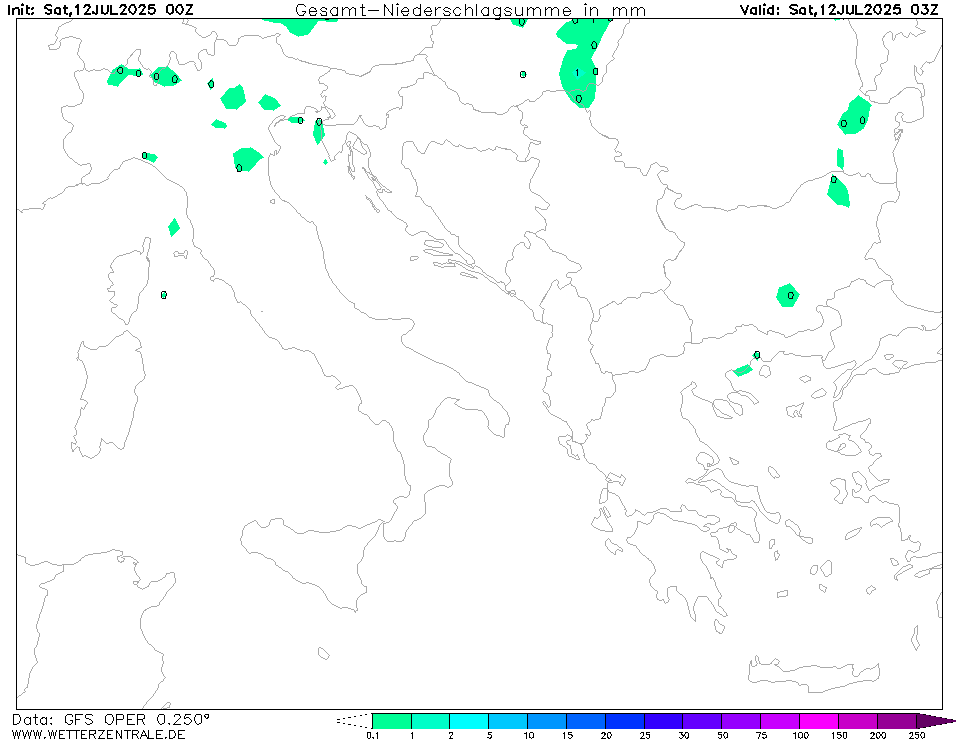Screen dimensions: 959x741
Task: Click the 1 mm value inside the rain area
Action: pos(577,73)
